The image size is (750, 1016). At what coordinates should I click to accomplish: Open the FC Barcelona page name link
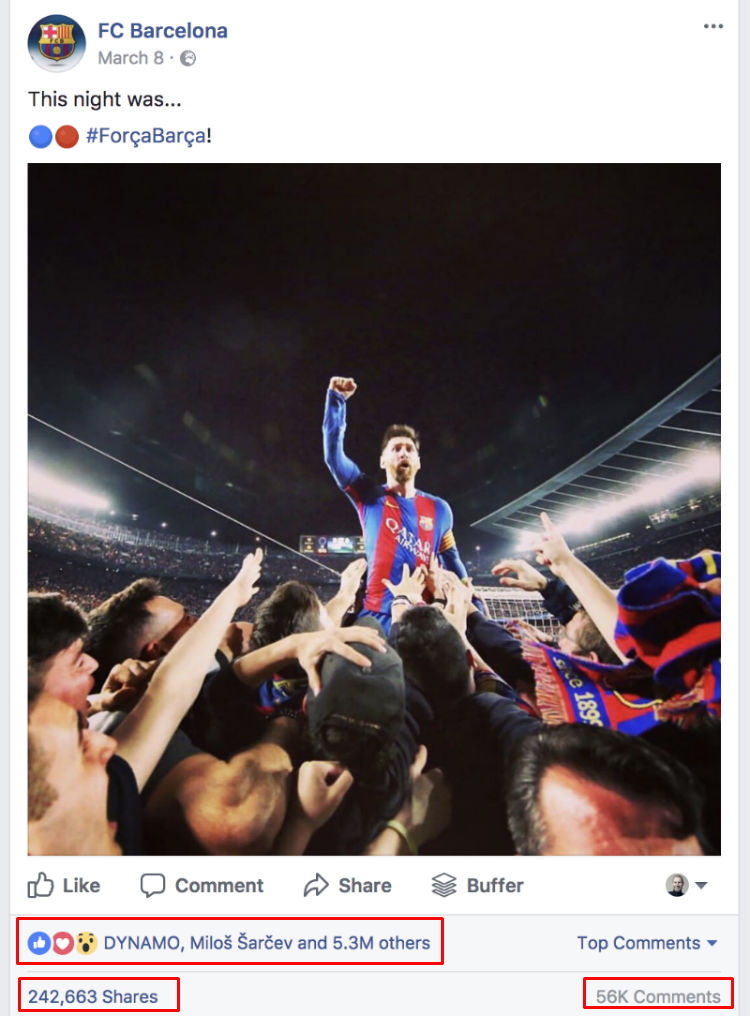click(163, 30)
